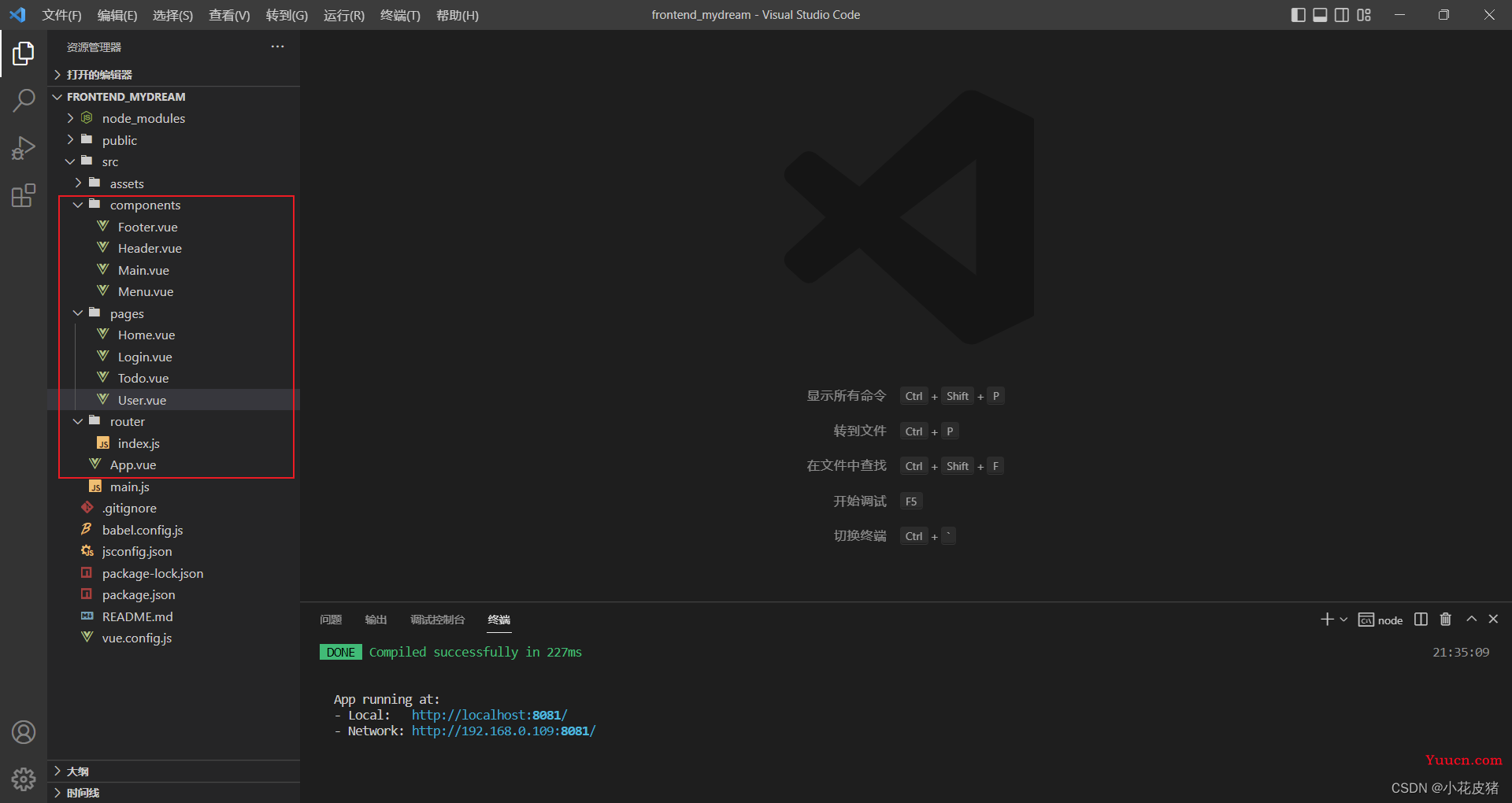Customize layout icon in title bar
Image resolution: width=1512 pixels, height=803 pixels.
(x=1364, y=15)
